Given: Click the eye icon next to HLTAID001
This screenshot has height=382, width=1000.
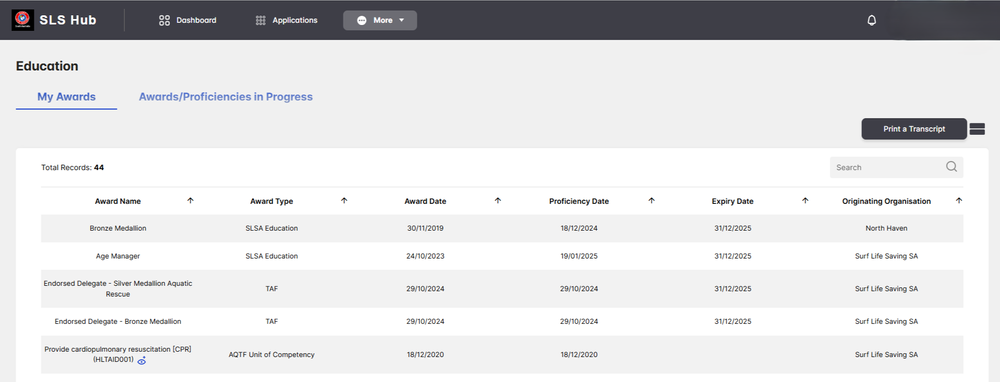Looking at the screenshot, I should [142, 362].
